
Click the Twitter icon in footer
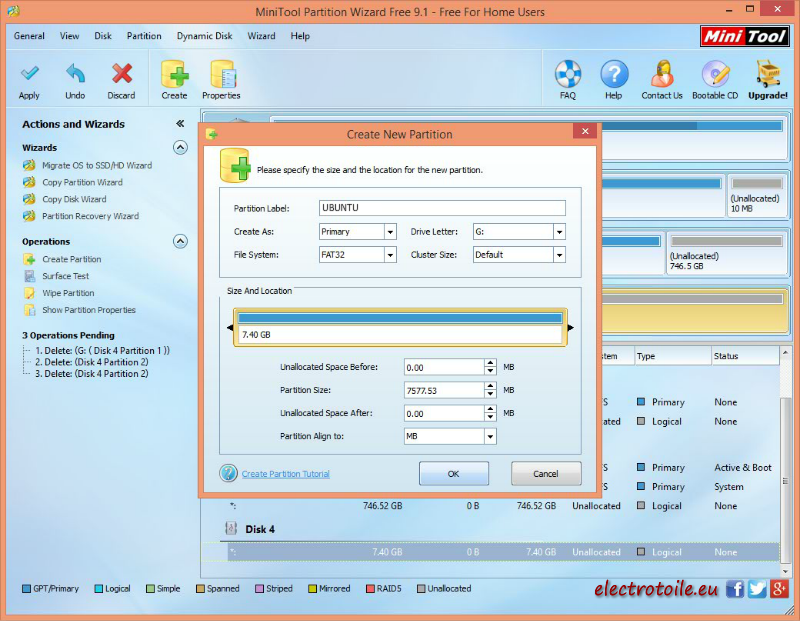(x=757, y=589)
